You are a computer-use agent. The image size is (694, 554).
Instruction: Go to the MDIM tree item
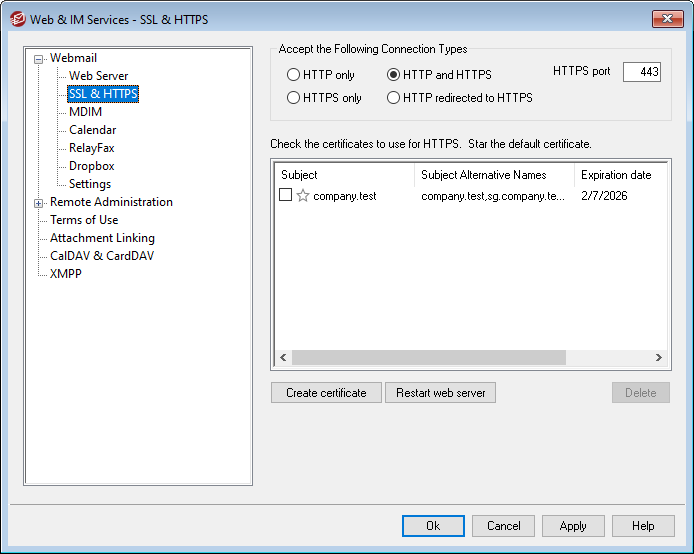85,112
